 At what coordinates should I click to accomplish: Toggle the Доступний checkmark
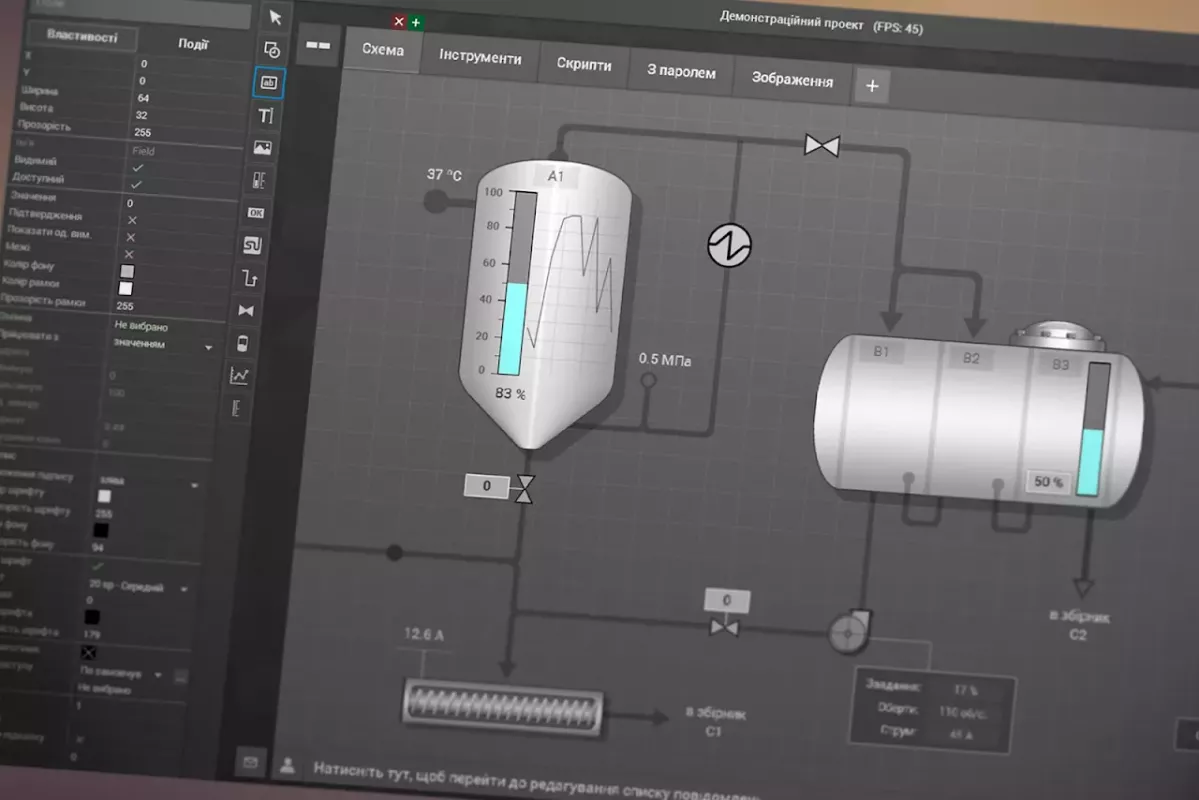coord(136,185)
